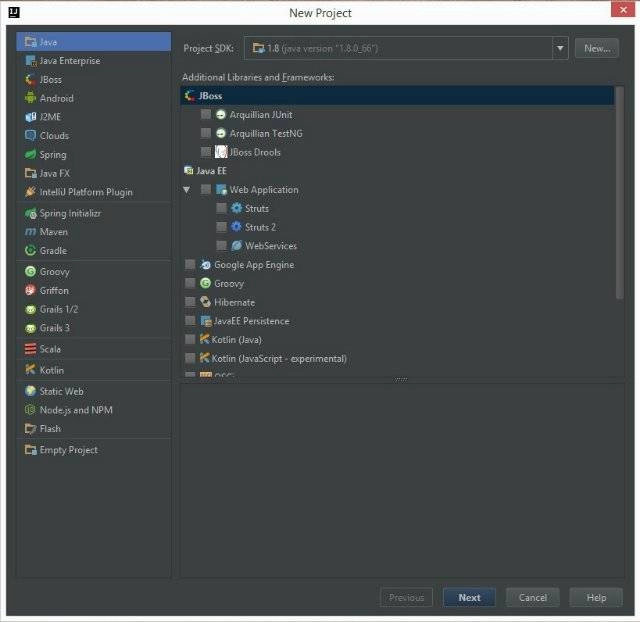Click the frameworks list vertical scrollbar

[x=620, y=193]
